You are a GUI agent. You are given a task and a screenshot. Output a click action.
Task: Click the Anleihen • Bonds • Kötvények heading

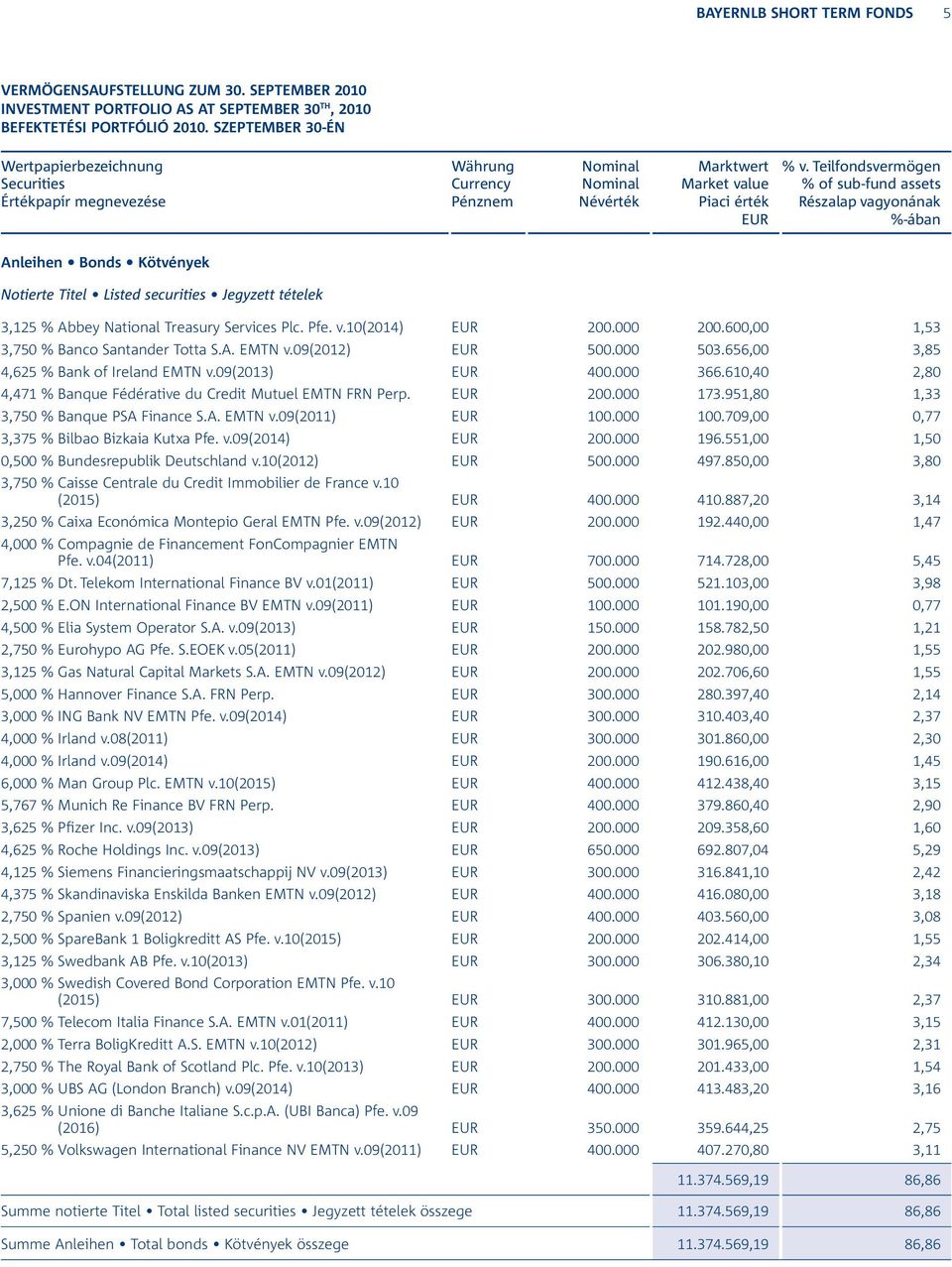click(x=105, y=263)
